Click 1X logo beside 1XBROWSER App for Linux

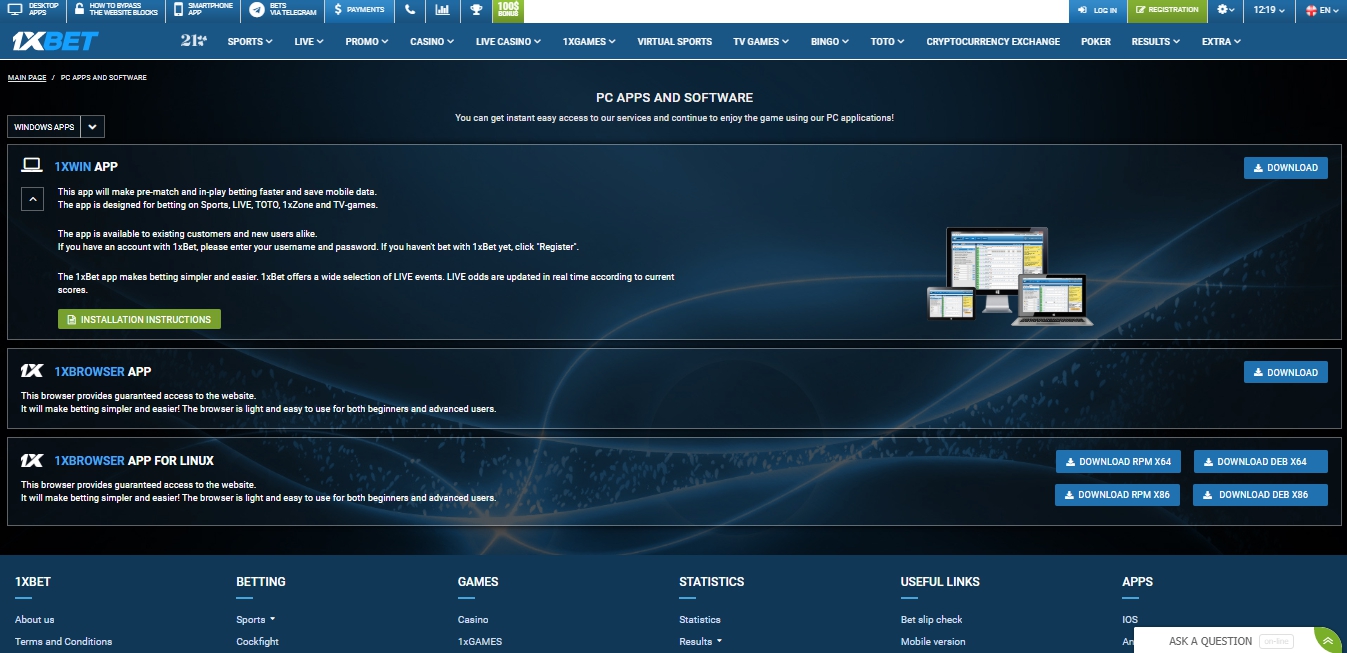[x=32, y=460]
